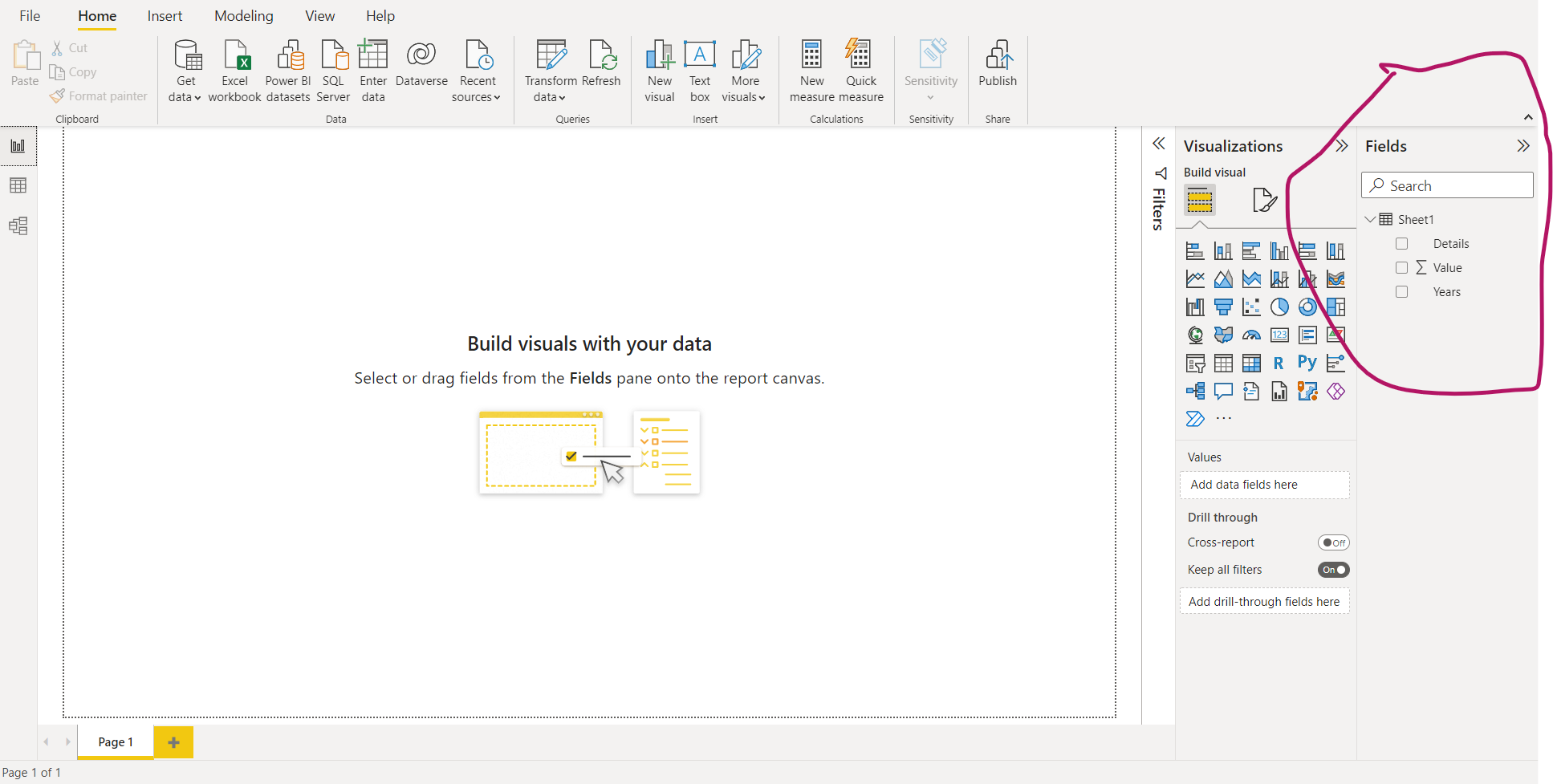Screen dimensions: 1553x784
Task: Switch to the Modeling tab
Action: point(244,16)
